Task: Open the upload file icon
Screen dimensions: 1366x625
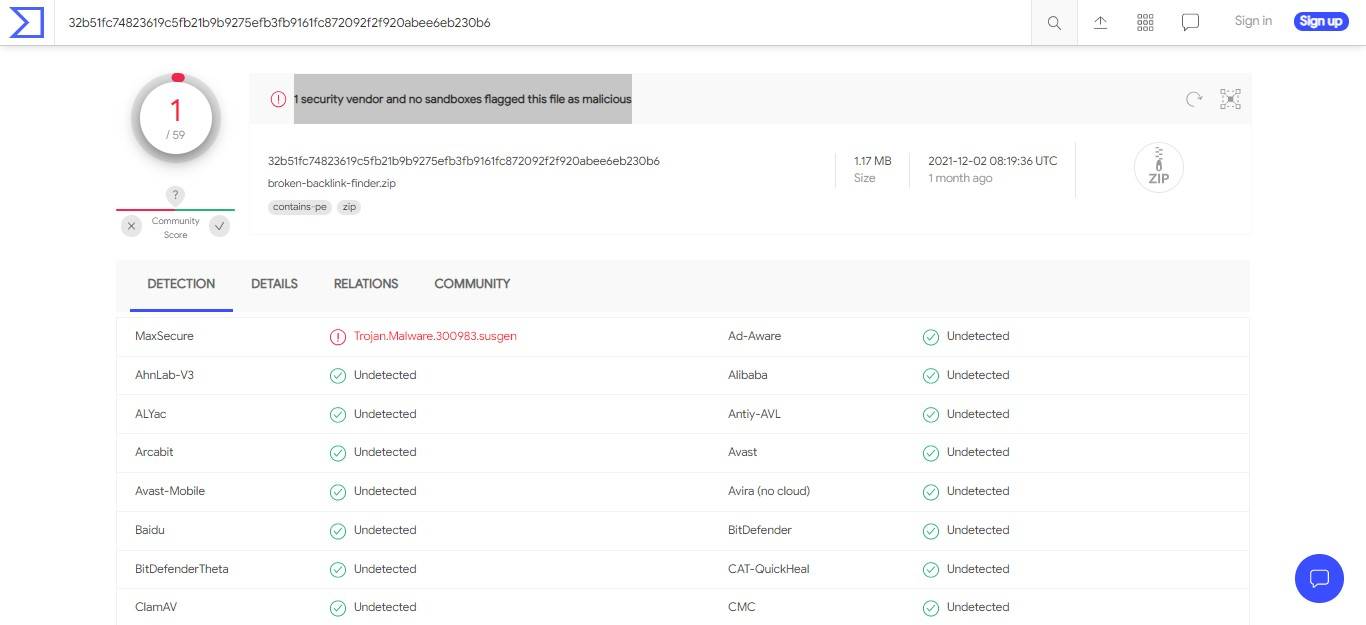Action: point(1100,22)
